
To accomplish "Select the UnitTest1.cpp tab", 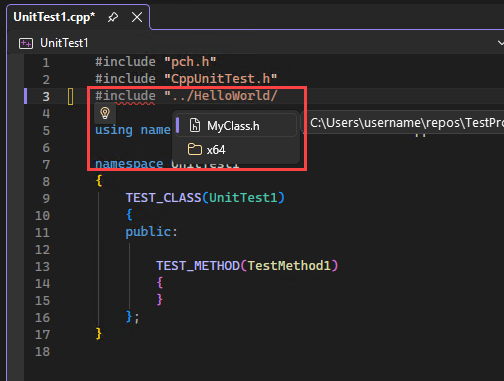I will (x=54, y=17).
